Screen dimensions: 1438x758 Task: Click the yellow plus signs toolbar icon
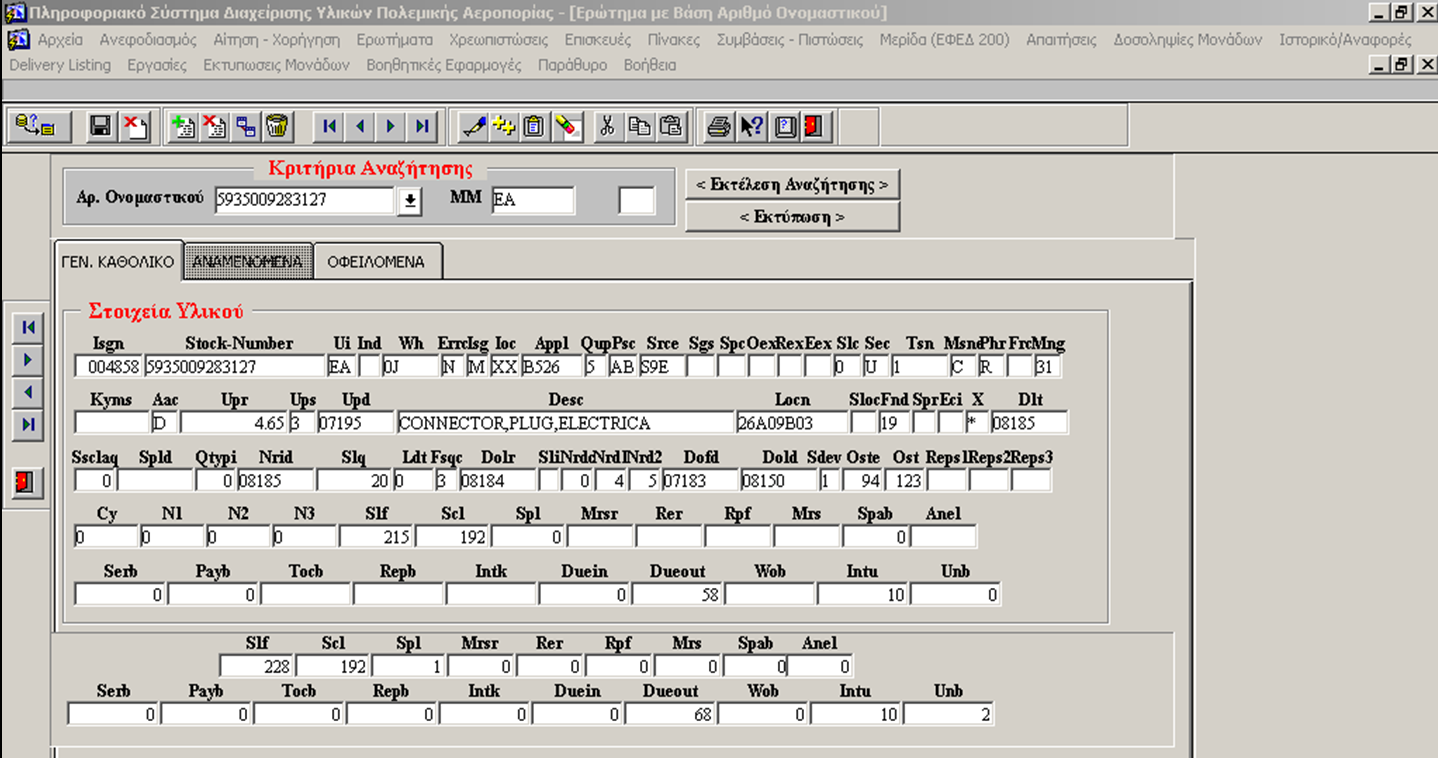505,126
